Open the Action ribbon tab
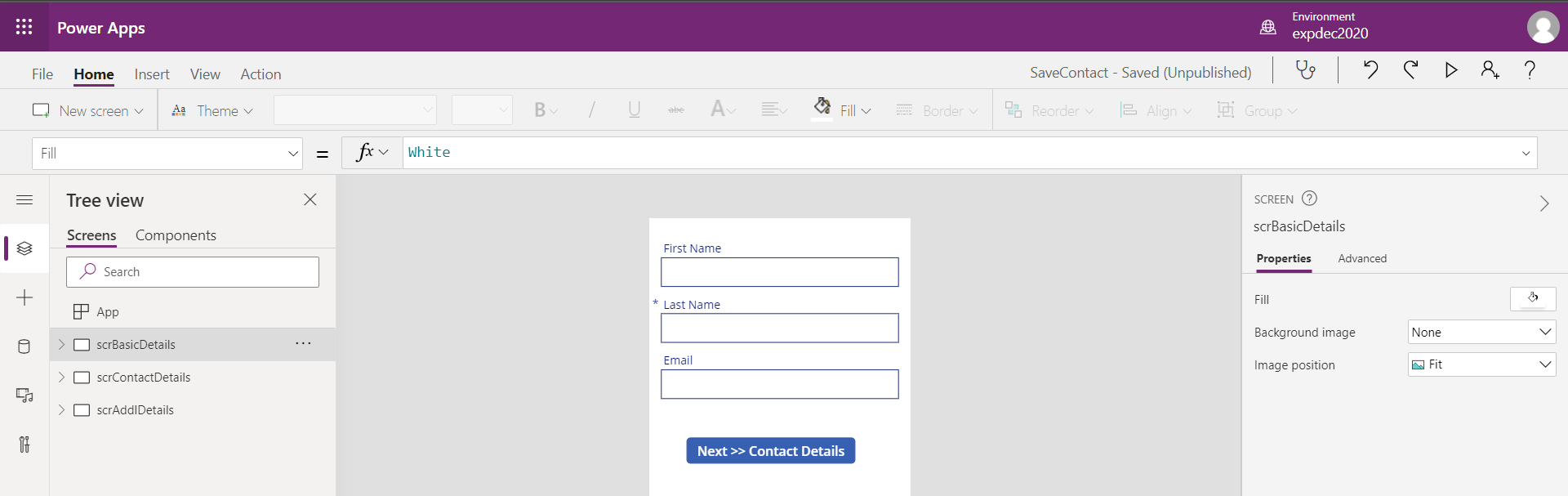Image resolution: width=1568 pixels, height=496 pixels. click(x=261, y=74)
